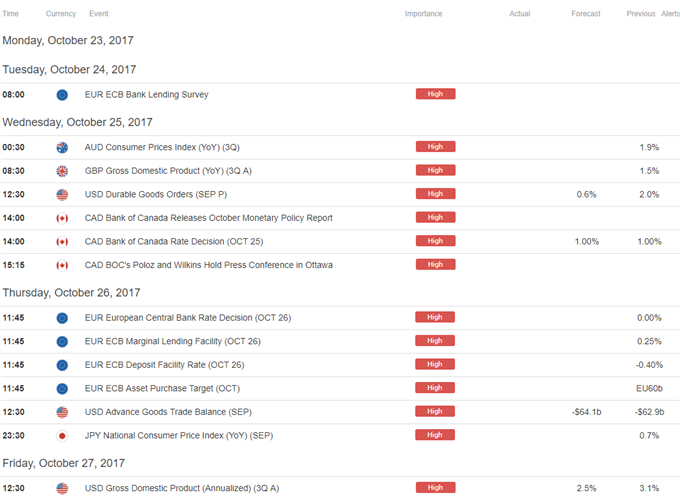Open the GBP Gross Domestic Product (YoY) event
The height and width of the screenshot is (499, 680).
click(x=168, y=171)
